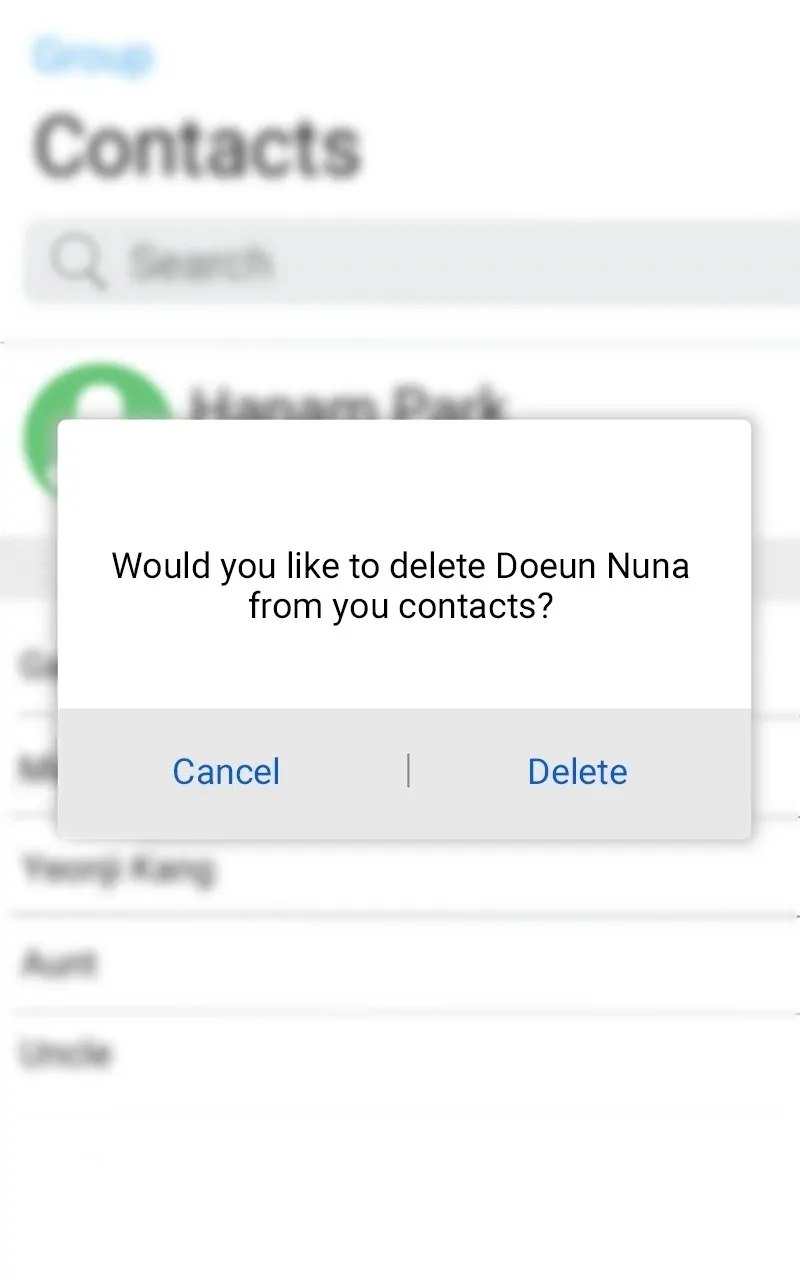Confirm deletion with the Delete button
800x1280 pixels.
577,772
